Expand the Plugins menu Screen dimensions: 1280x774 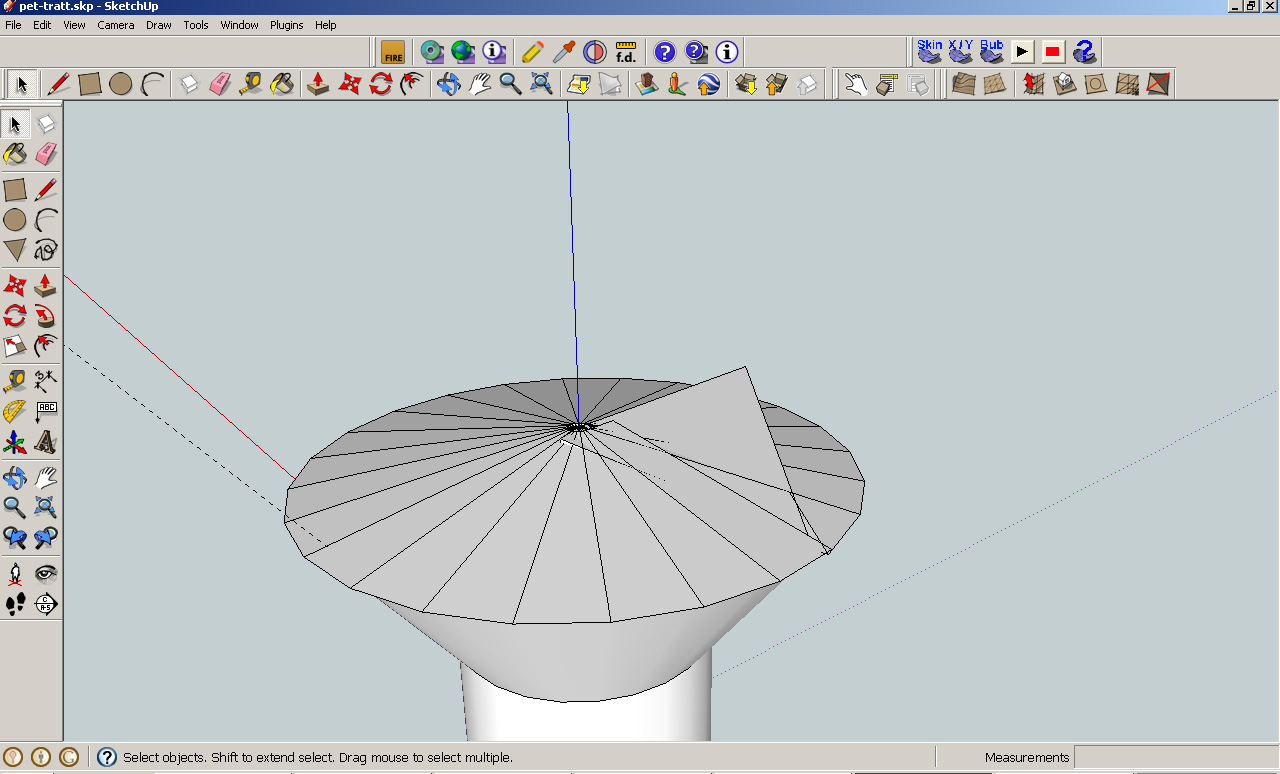pyautogui.click(x=286, y=25)
